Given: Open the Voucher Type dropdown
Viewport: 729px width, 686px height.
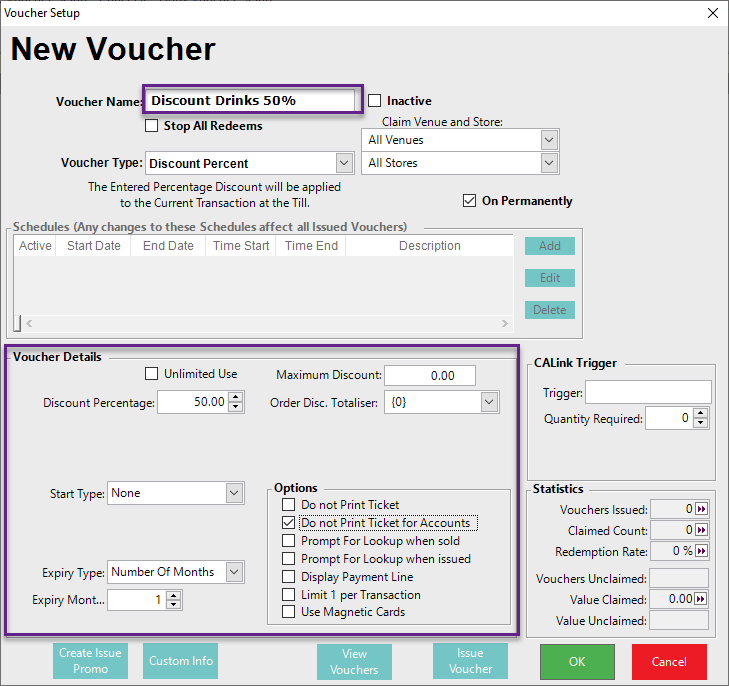Looking at the screenshot, I should click(344, 163).
